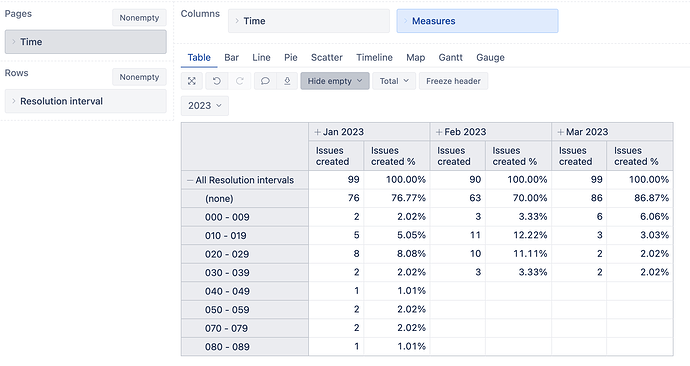
Task: Click the Issues created header under Feb 2023
Action: tap(458, 156)
